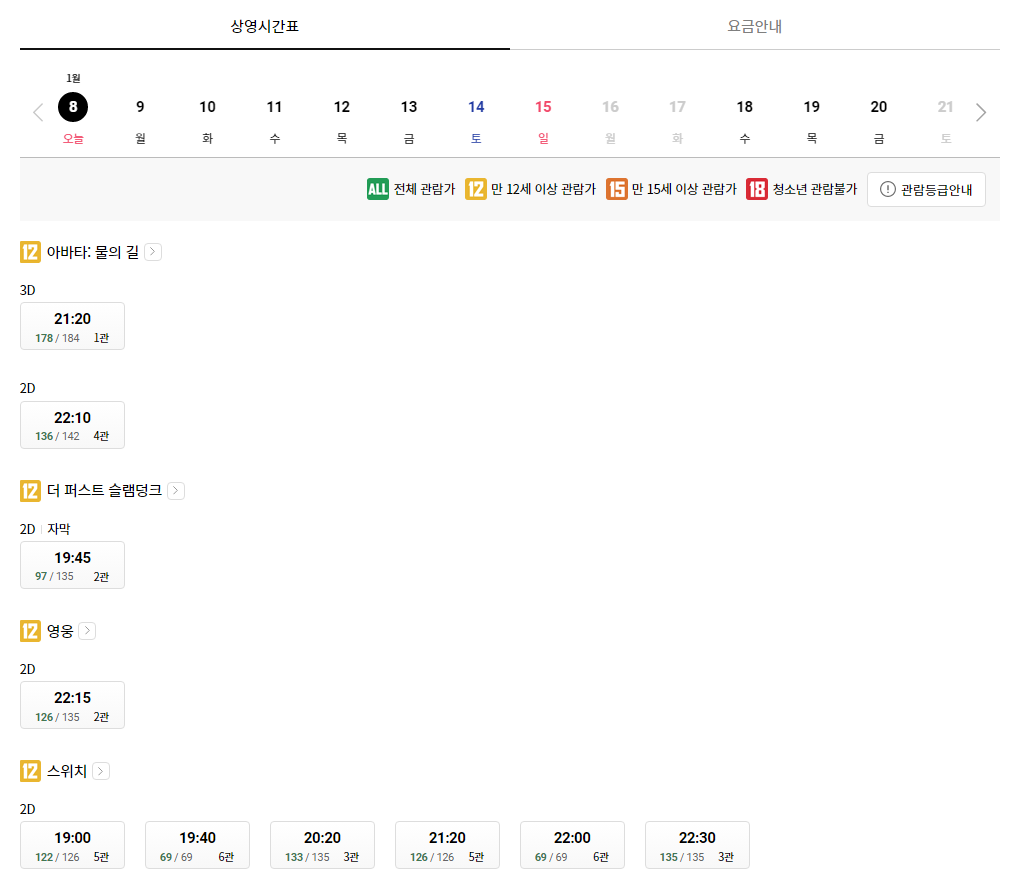Expand details chevron for 아바타: 물의 길
The width and height of the screenshot is (1020, 880).
pos(153,252)
